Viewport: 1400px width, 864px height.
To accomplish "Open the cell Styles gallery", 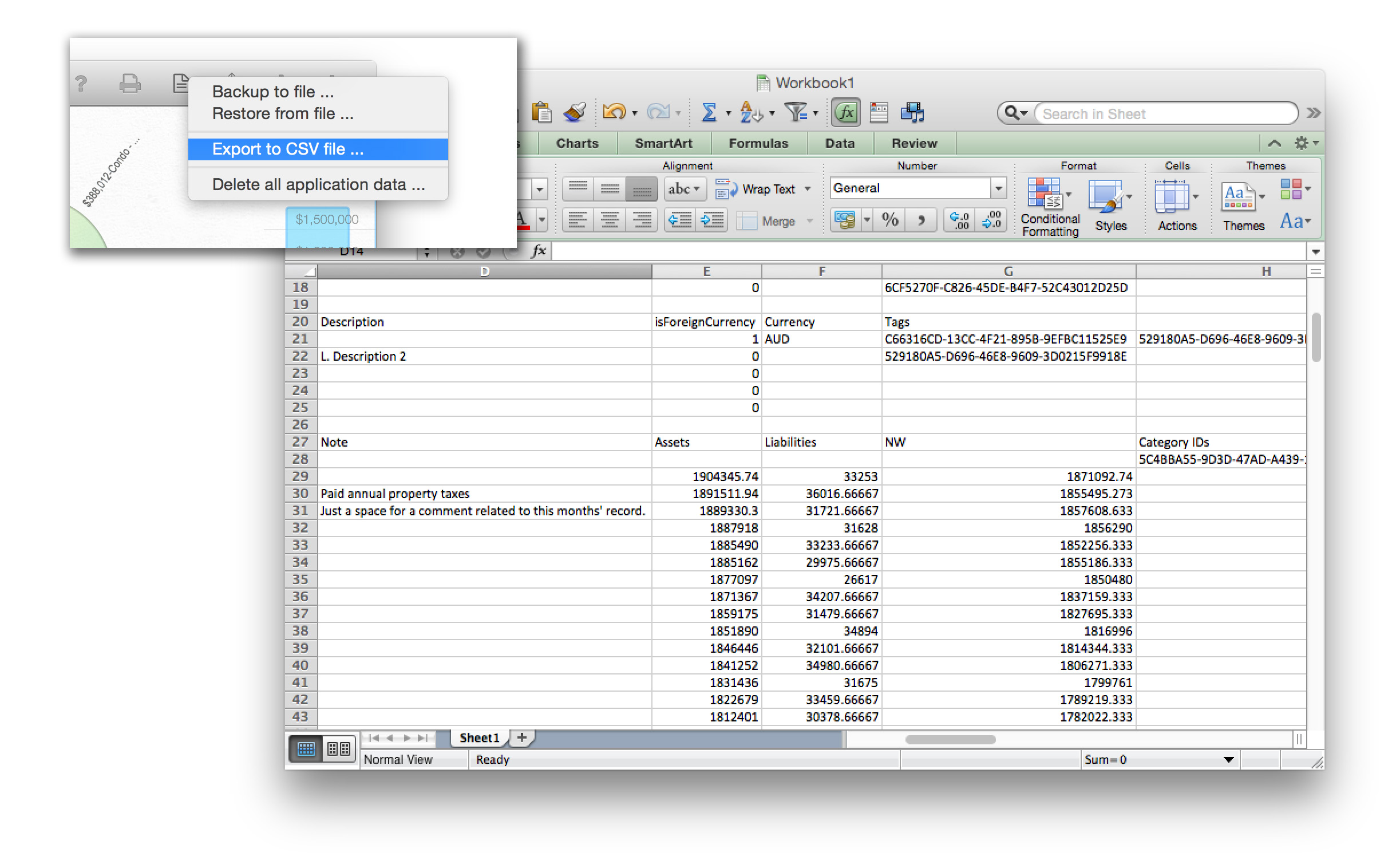I will pyautogui.click(x=1106, y=196).
